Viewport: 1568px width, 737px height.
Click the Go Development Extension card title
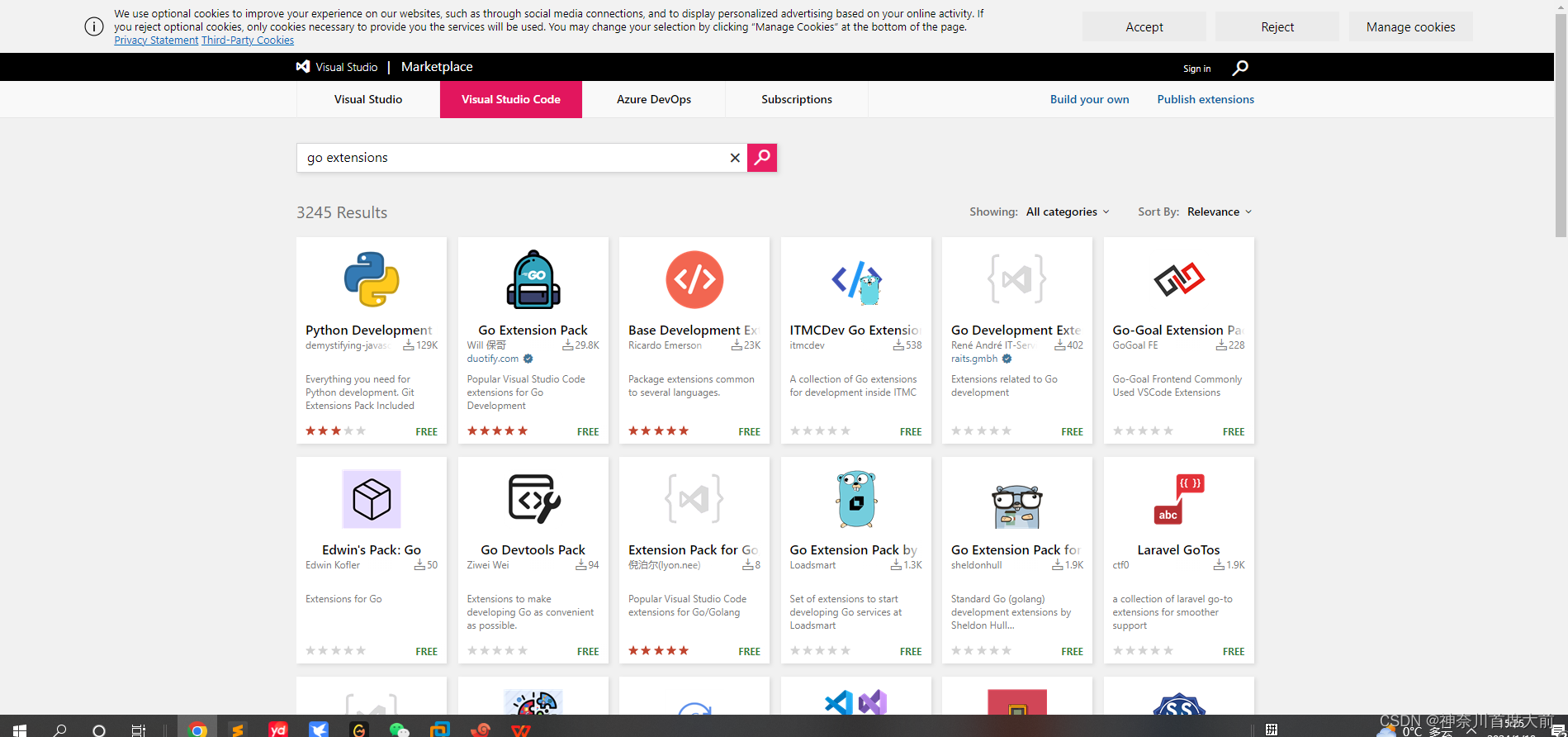(1016, 330)
